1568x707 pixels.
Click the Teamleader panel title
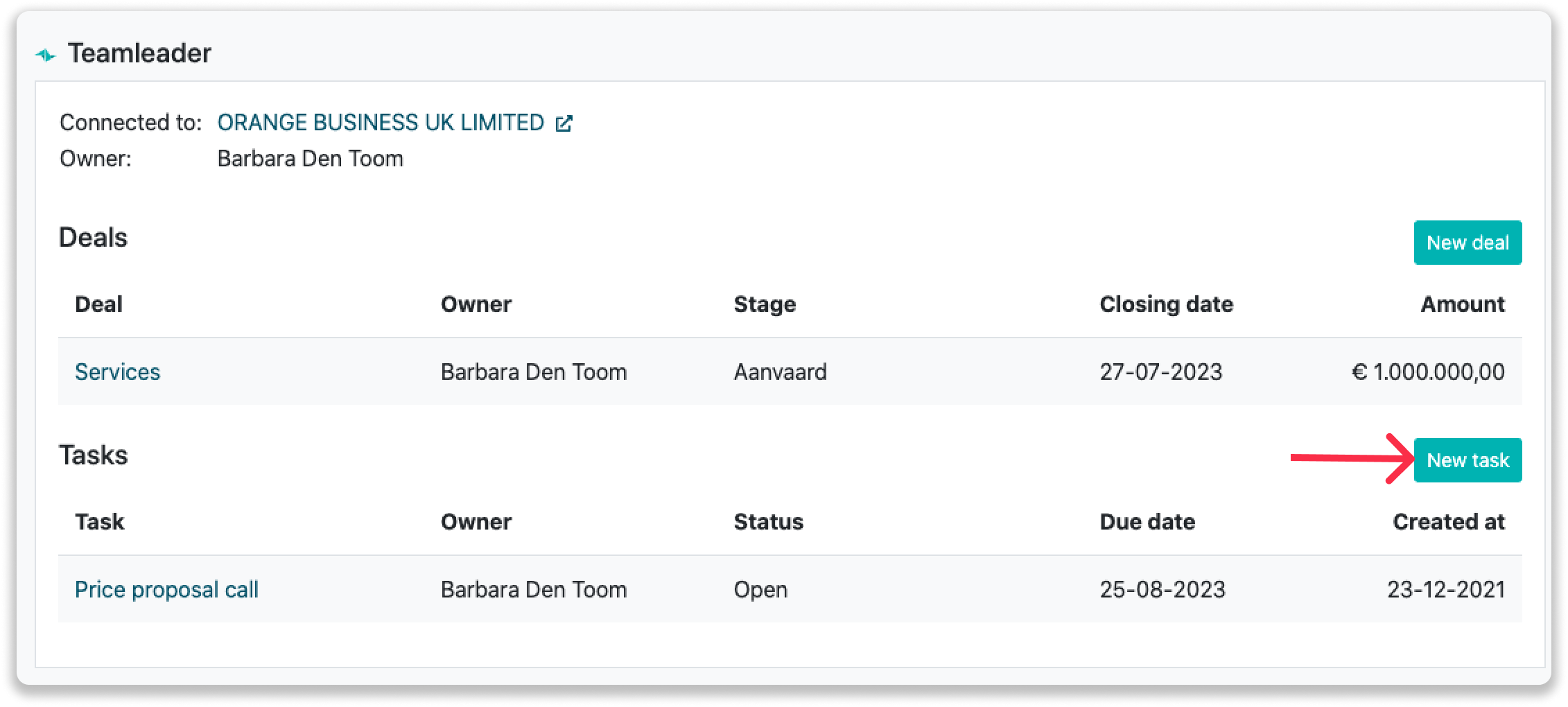click(139, 53)
